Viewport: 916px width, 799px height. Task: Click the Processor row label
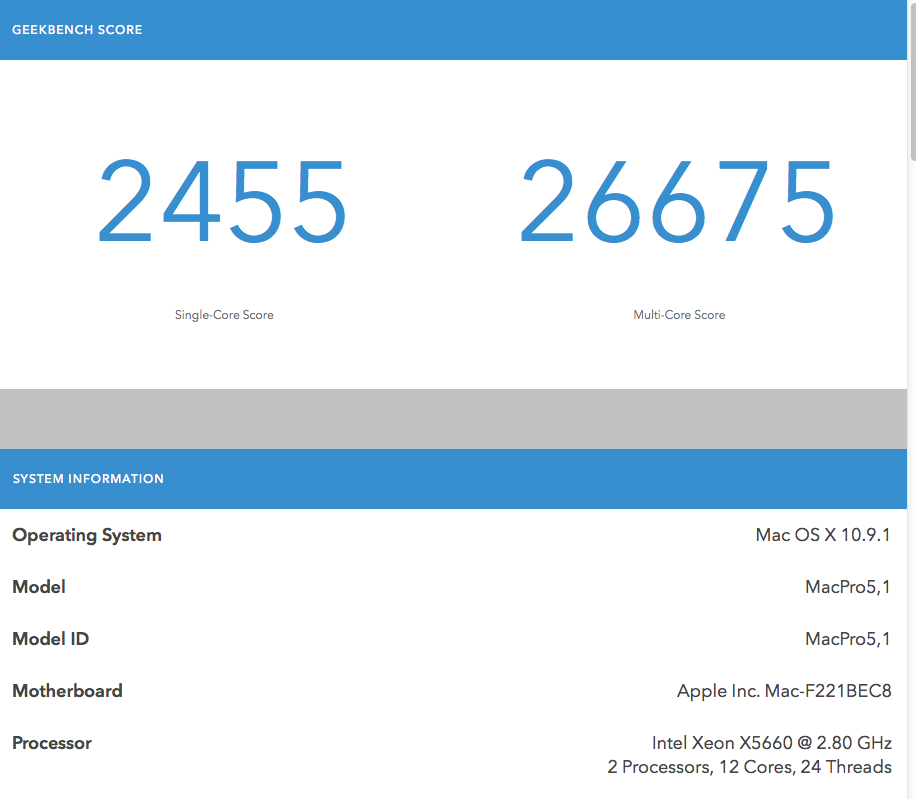click(52, 743)
